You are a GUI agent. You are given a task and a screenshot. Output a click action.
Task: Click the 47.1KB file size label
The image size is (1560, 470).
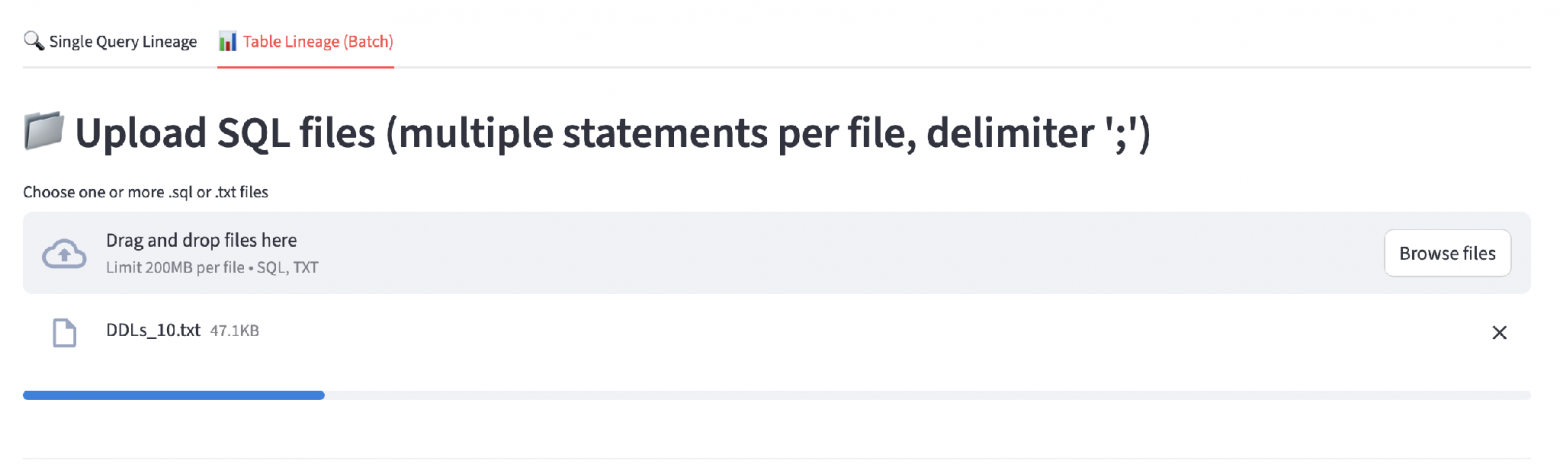[235, 330]
